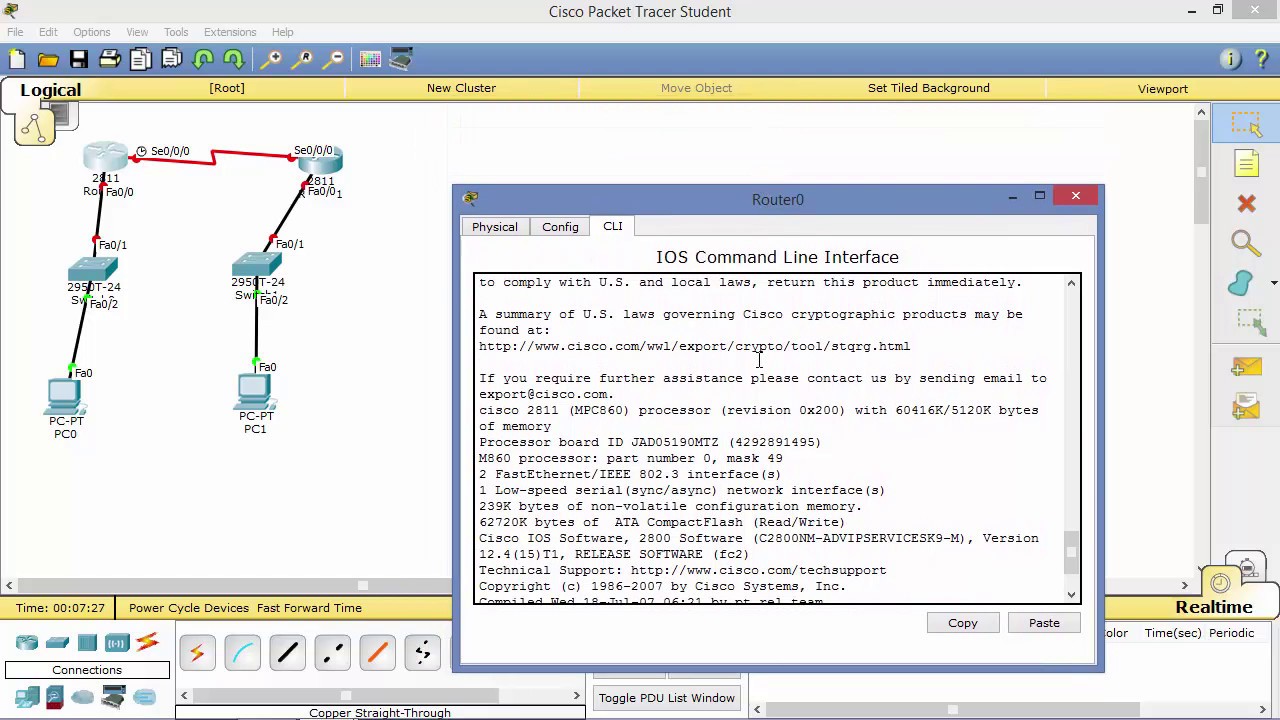Select the Hubs device category
Image resolution: width=1280 pixels, height=720 pixels.
[87, 642]
